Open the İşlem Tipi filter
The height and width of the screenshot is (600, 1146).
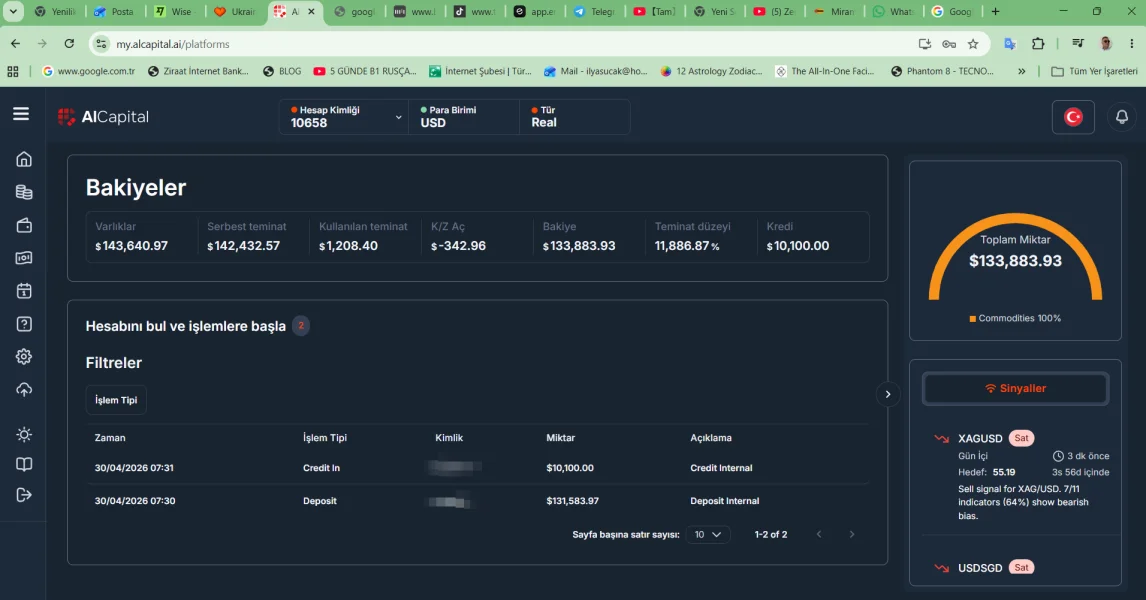pos(116,400)
